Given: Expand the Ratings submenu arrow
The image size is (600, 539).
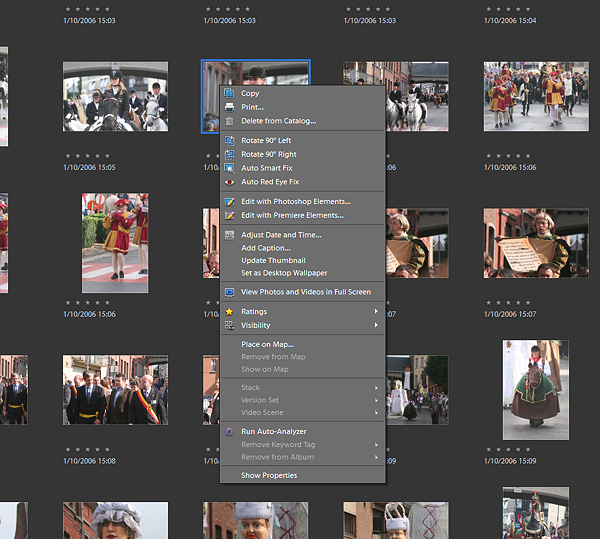Looking at the screenshot, I should point(376,312).
